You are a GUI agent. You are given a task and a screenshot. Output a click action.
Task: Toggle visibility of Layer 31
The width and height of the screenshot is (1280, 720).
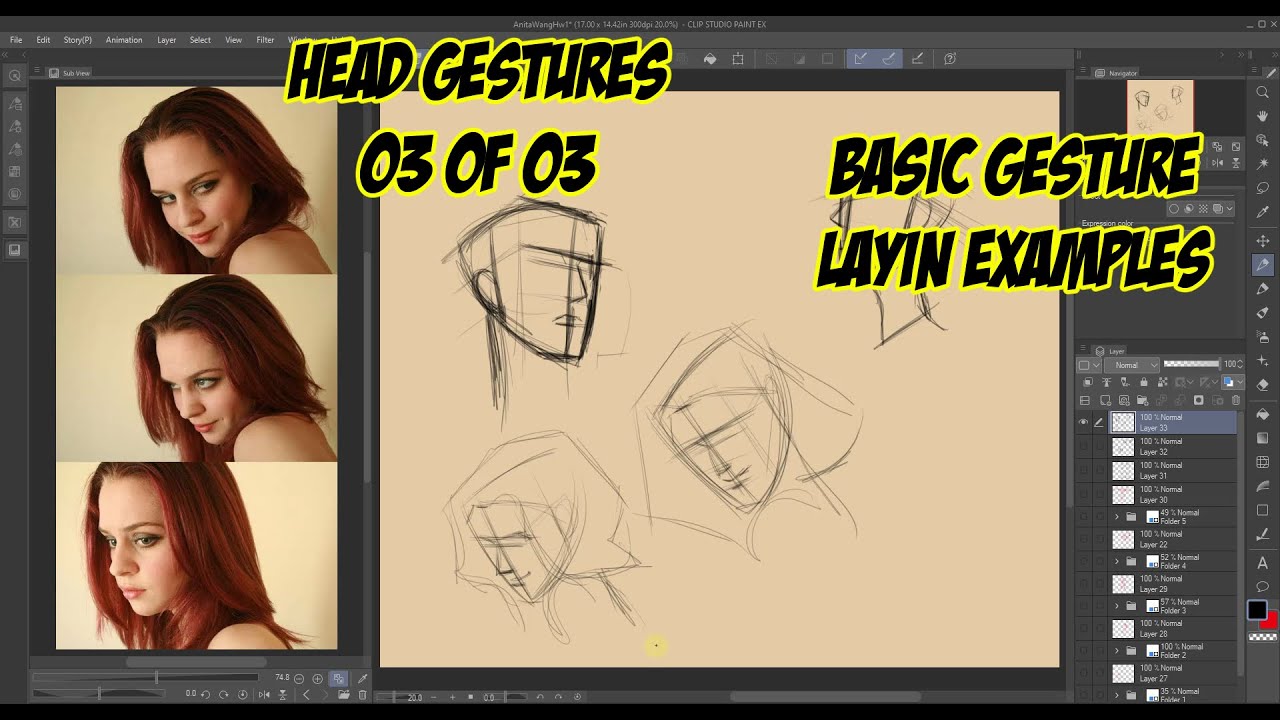coord(1083,471)
